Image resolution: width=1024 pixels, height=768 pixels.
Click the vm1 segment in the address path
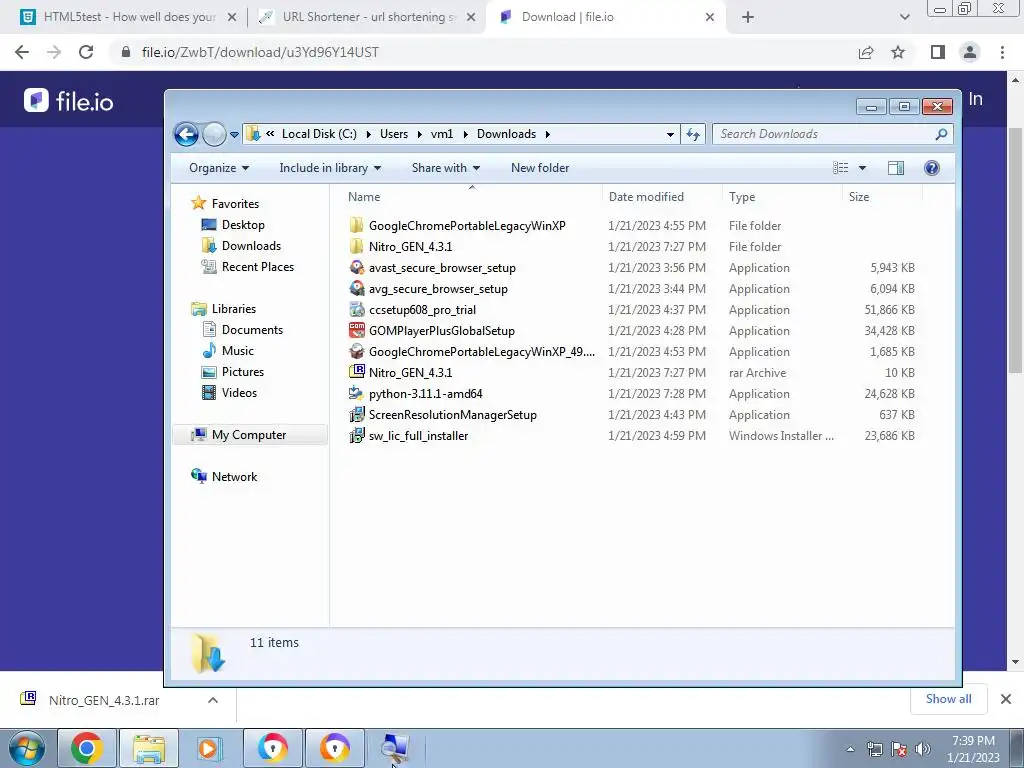[x=441, y=134]
